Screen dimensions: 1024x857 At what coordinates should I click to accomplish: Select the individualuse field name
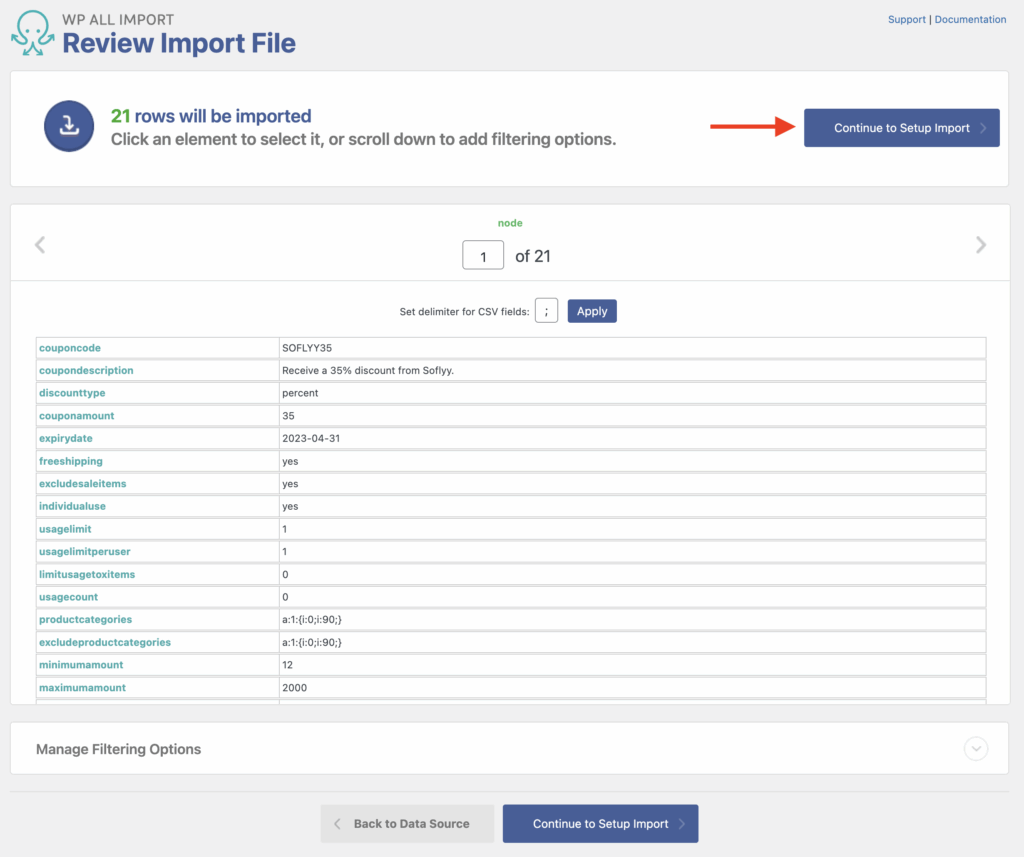pyautogui.click(x=72, y=506)
